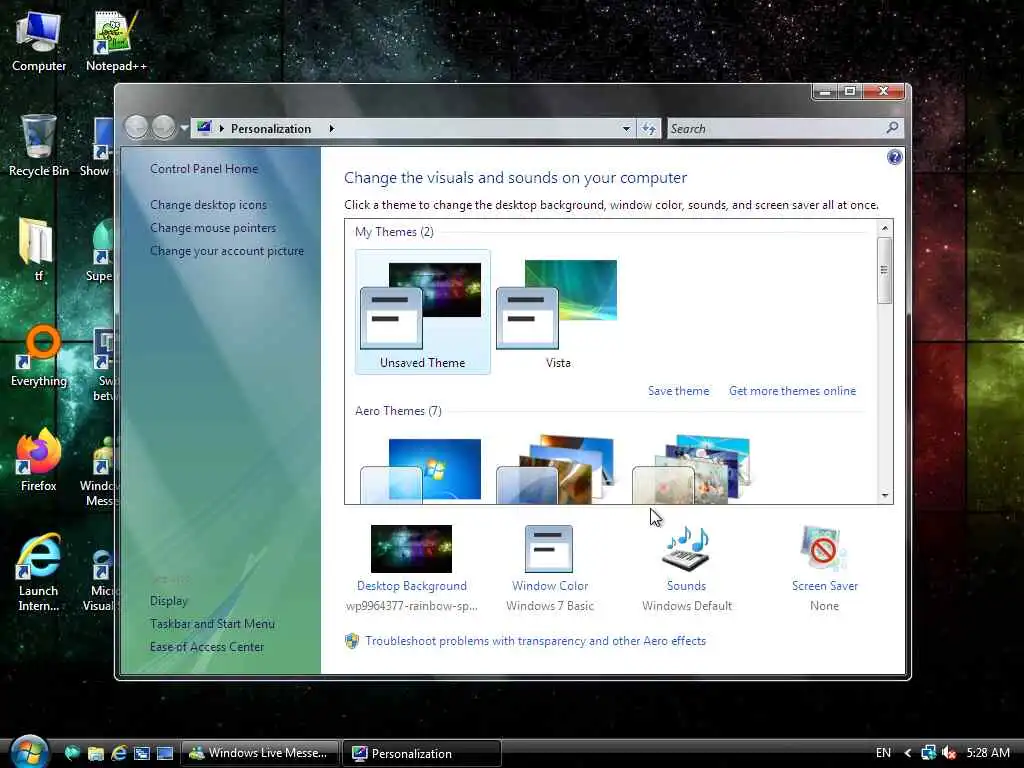Open Ease of Access Center link
Image resolution: width=1024 pixels, height=768 pixels.
tap(207, 647)
